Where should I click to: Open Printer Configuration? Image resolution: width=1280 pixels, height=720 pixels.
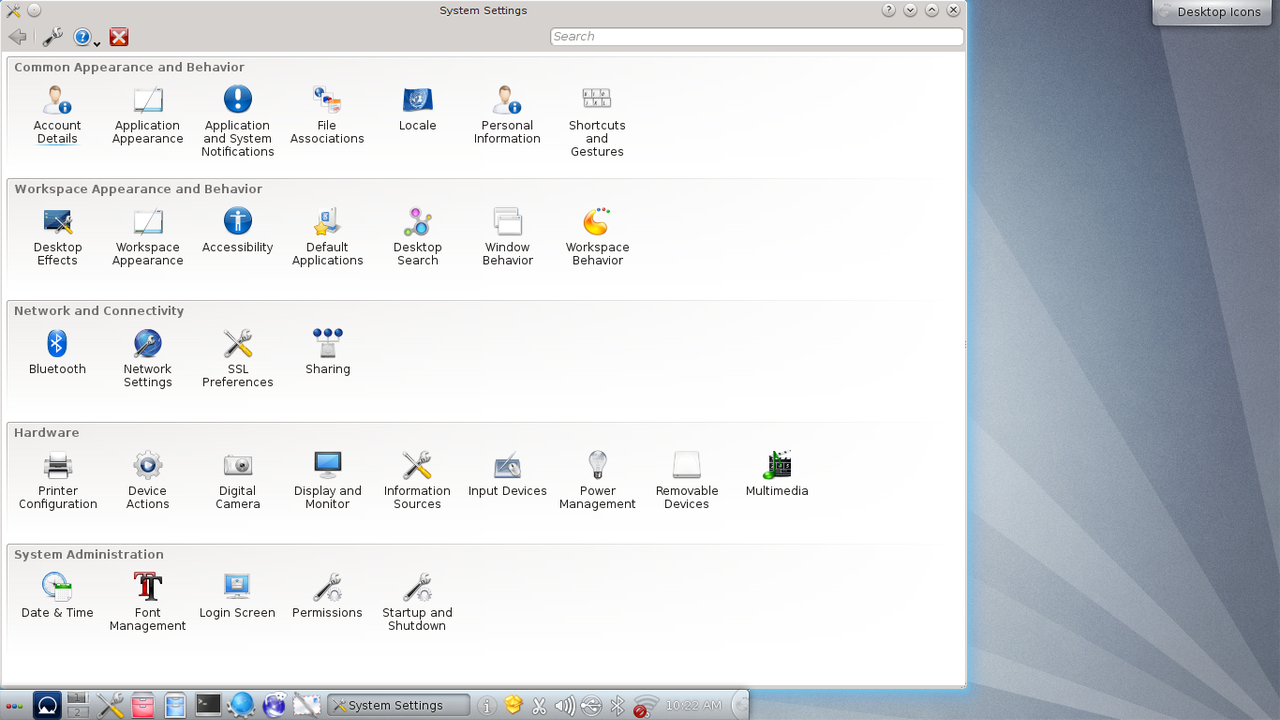tap(57, 481)
